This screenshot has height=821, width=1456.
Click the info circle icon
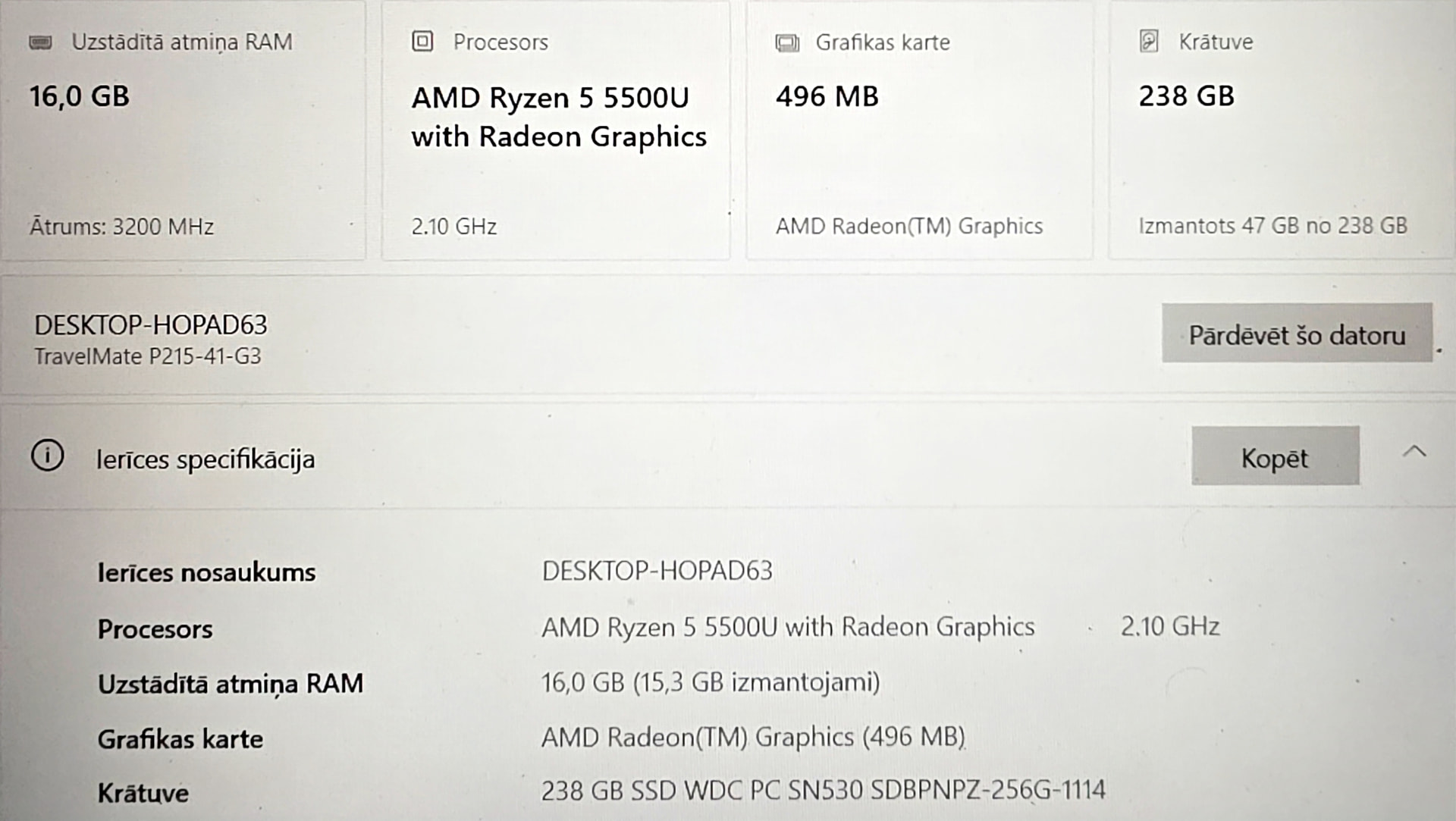[47, 456]
